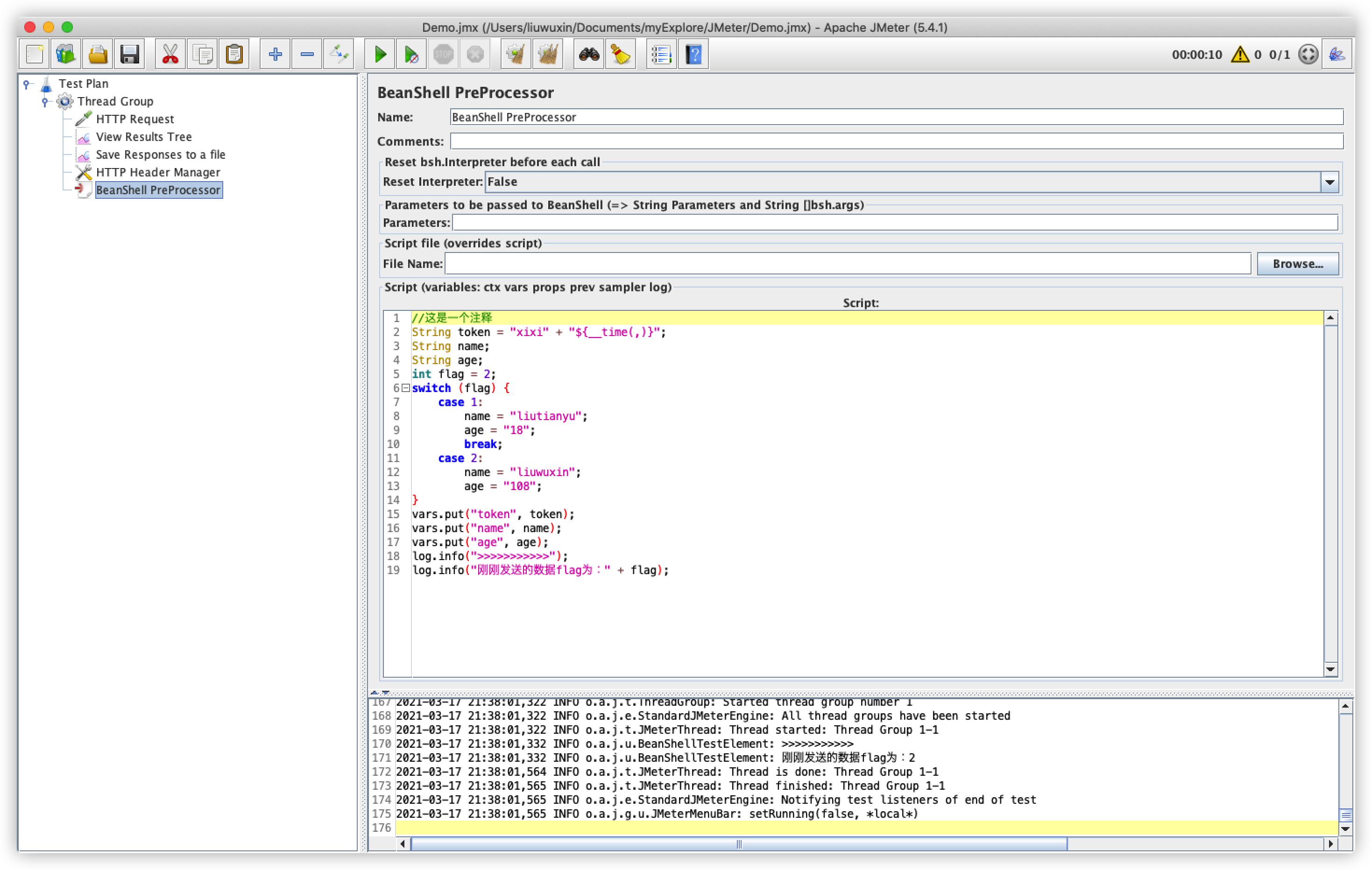The image size is (1372, 870).
Task: Click the Save floppy disk icon
Action: [x=129, y=55]
